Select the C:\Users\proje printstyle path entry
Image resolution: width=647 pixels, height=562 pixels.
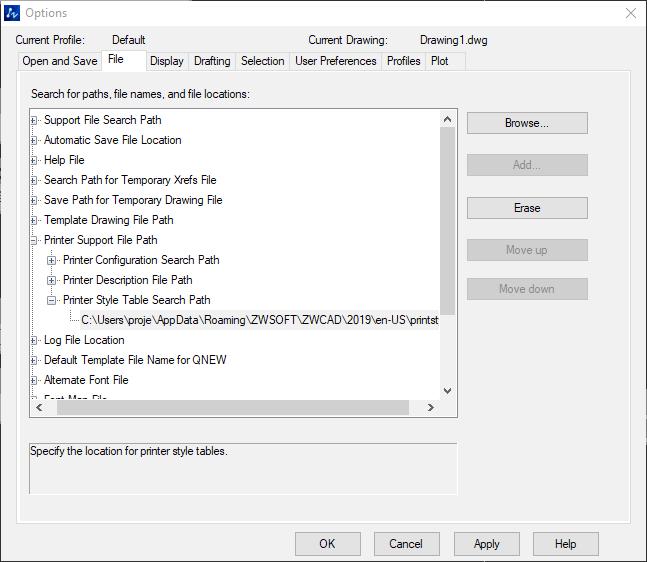260,320
